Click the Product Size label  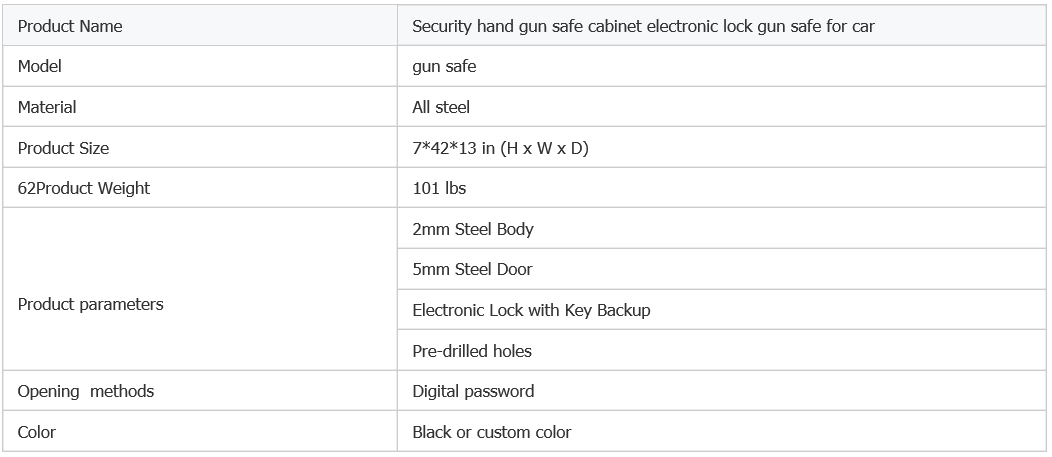[x=63, y=148]
